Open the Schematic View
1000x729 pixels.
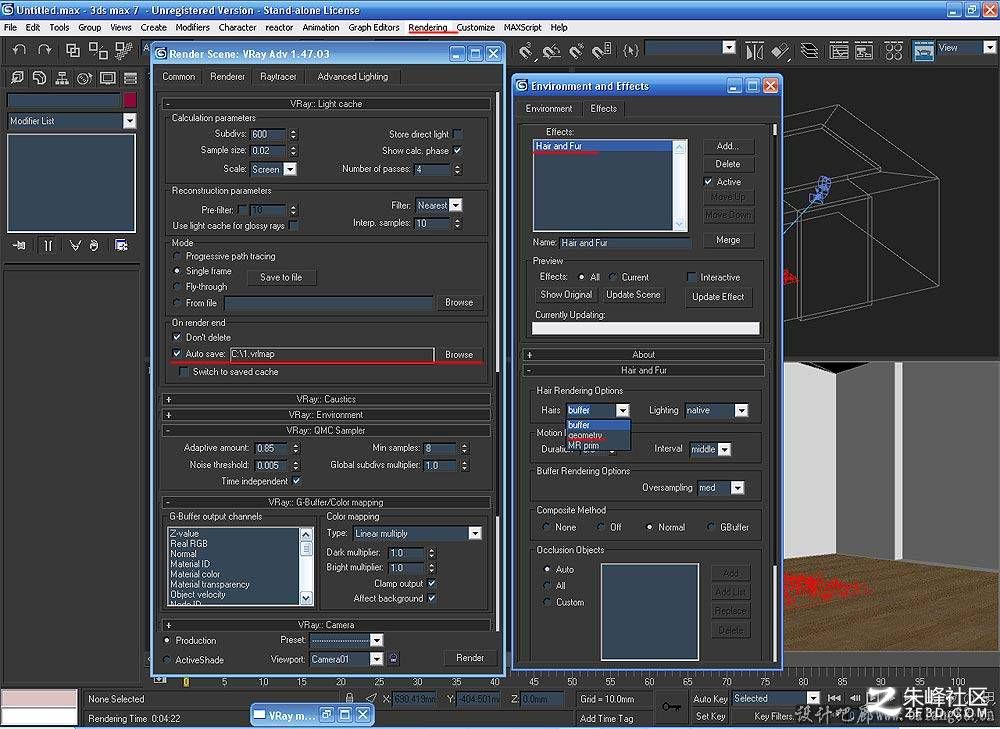[864, 51]
